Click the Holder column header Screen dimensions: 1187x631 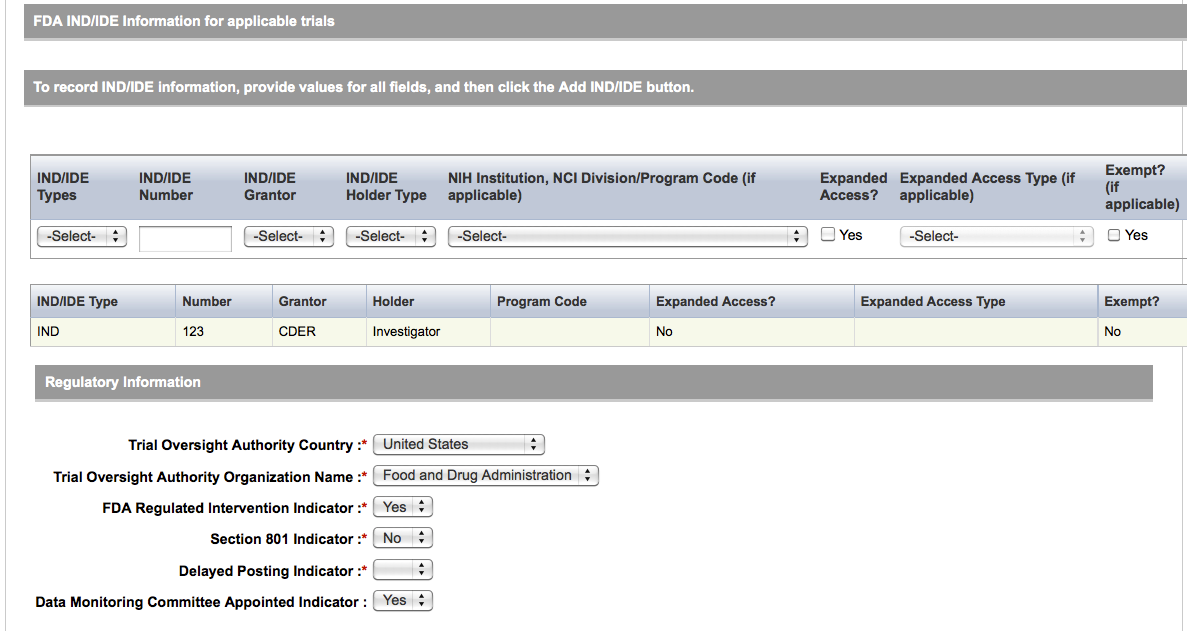(x=428, y=301)
